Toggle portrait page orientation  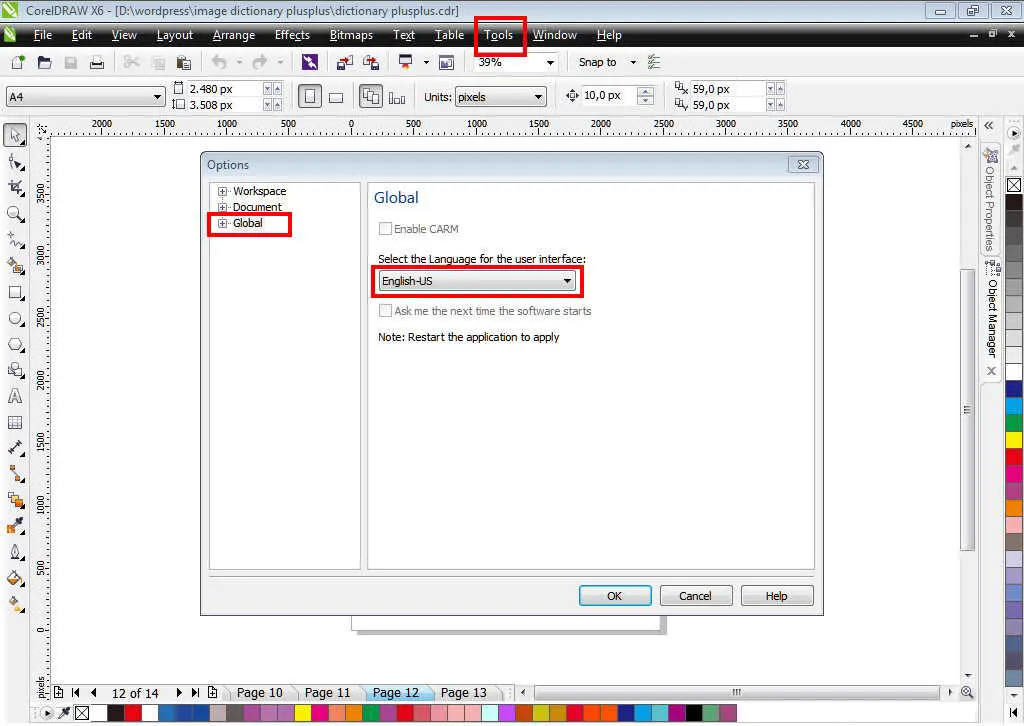click(x=310, y=97)
